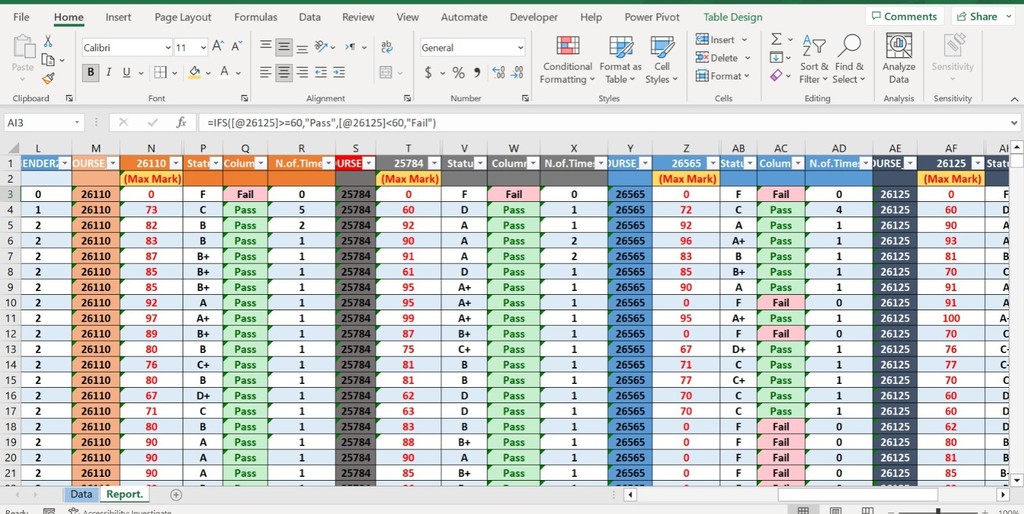The image size is (1024, 514).
Task: Open Sort & Filter menu
Action: click(814, 60)
